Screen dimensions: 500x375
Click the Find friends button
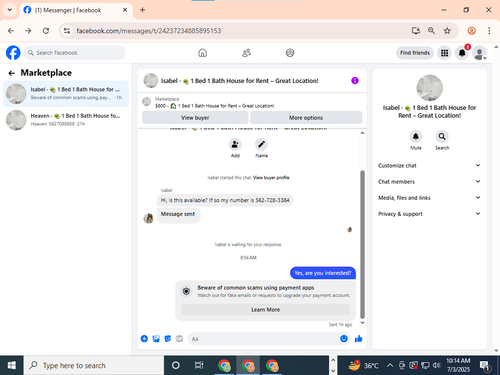click(x=415, y=53)
